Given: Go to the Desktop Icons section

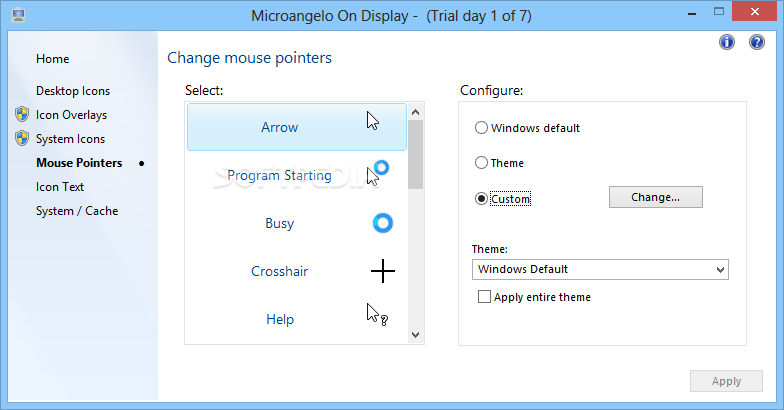Looking at the screenshot, I should pos(73,91).
